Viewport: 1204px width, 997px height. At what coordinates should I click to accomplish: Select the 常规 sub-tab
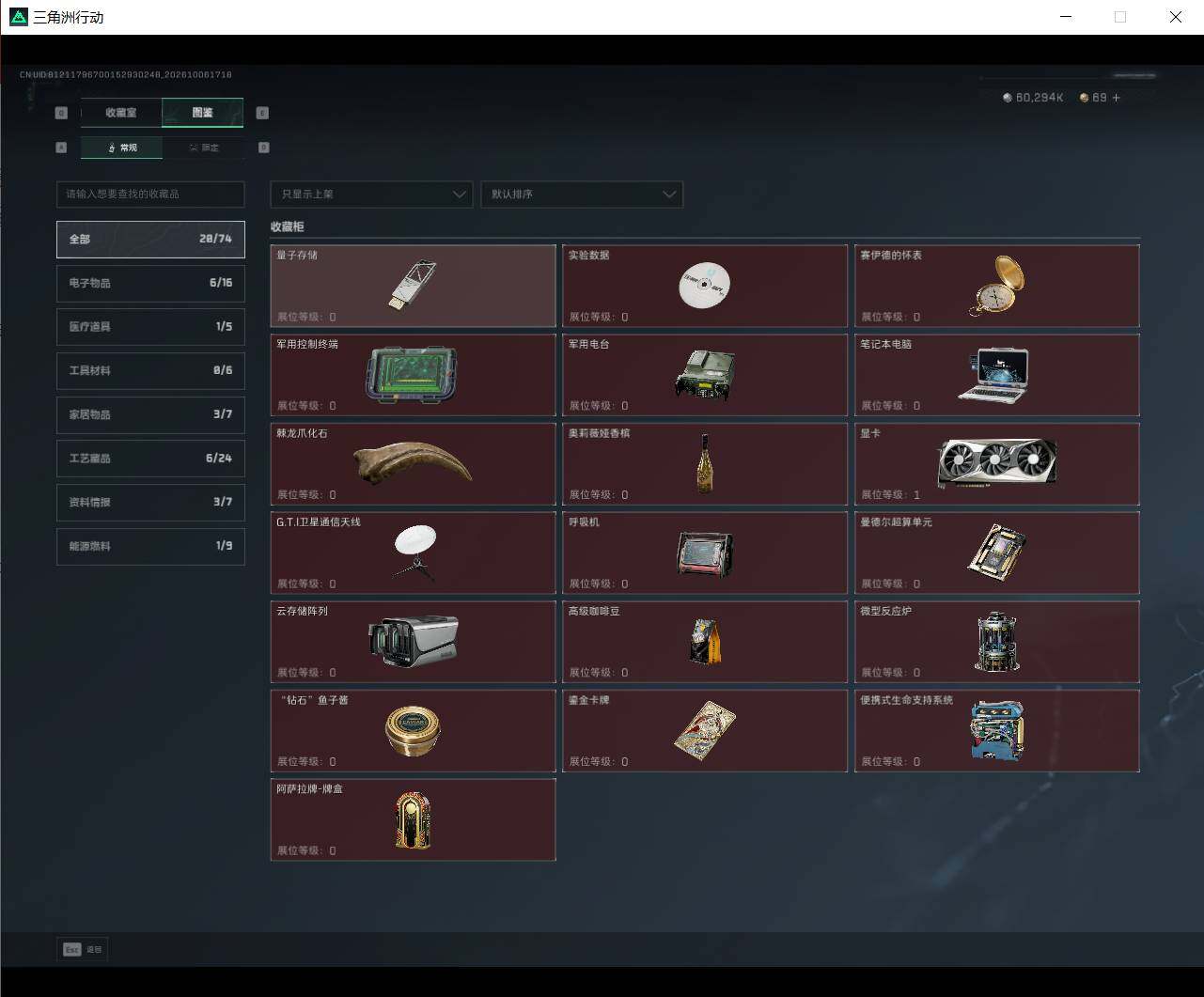coord(122,148)
